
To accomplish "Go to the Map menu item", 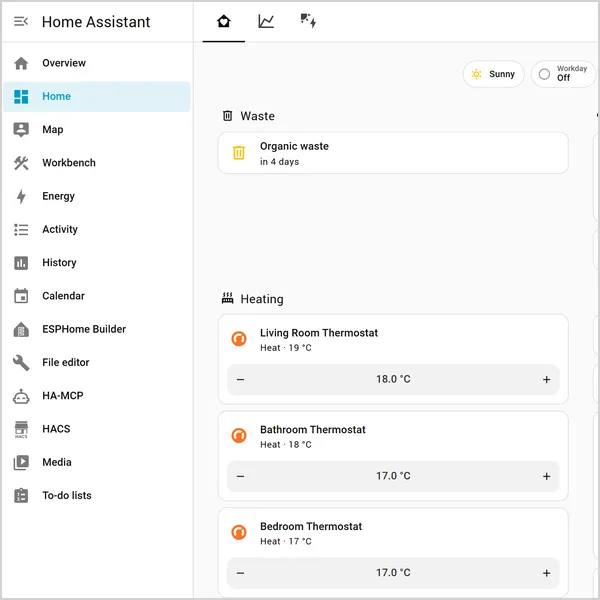I will click(97, 130).
